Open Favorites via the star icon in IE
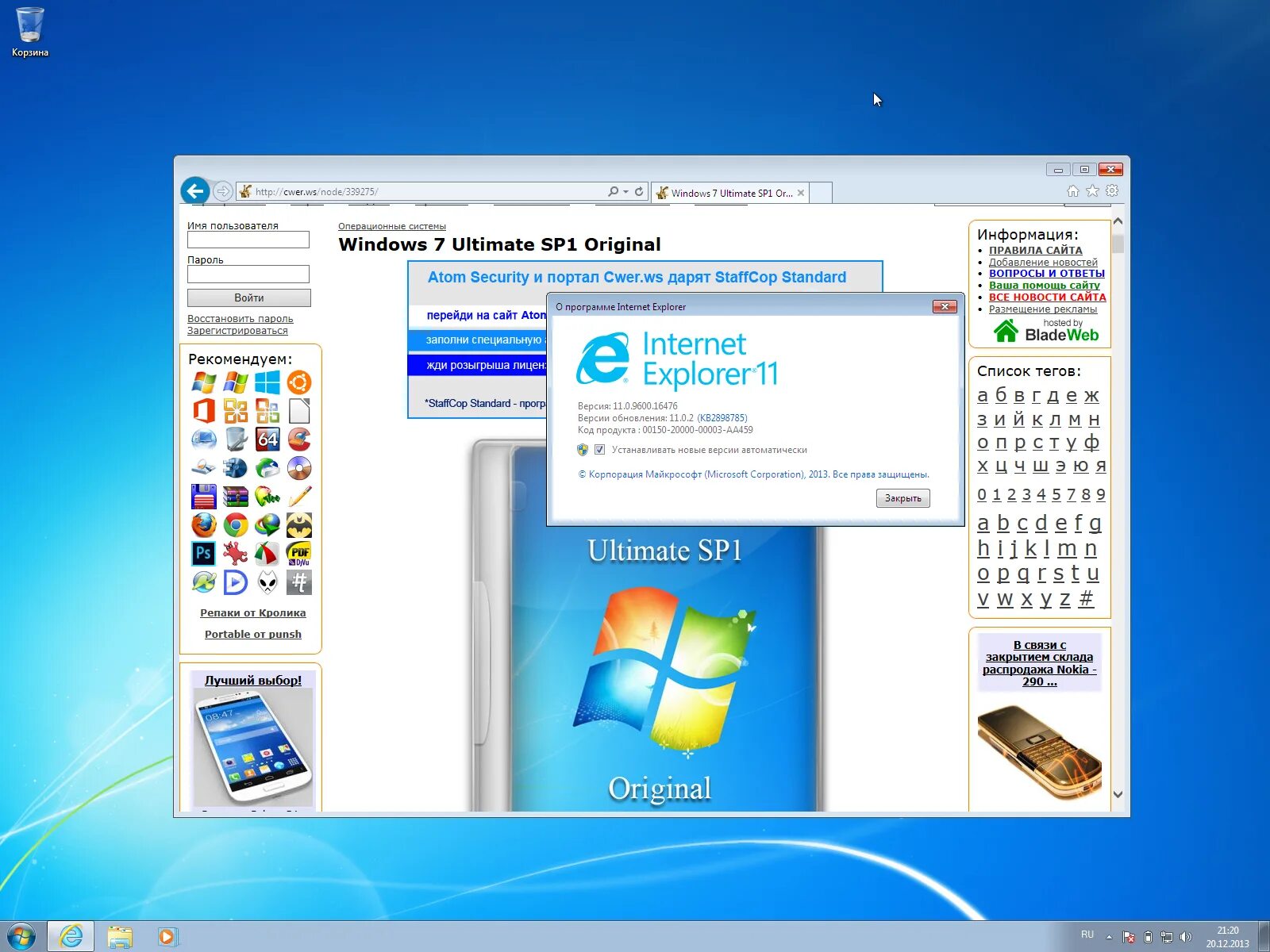 coord(1092,190)
